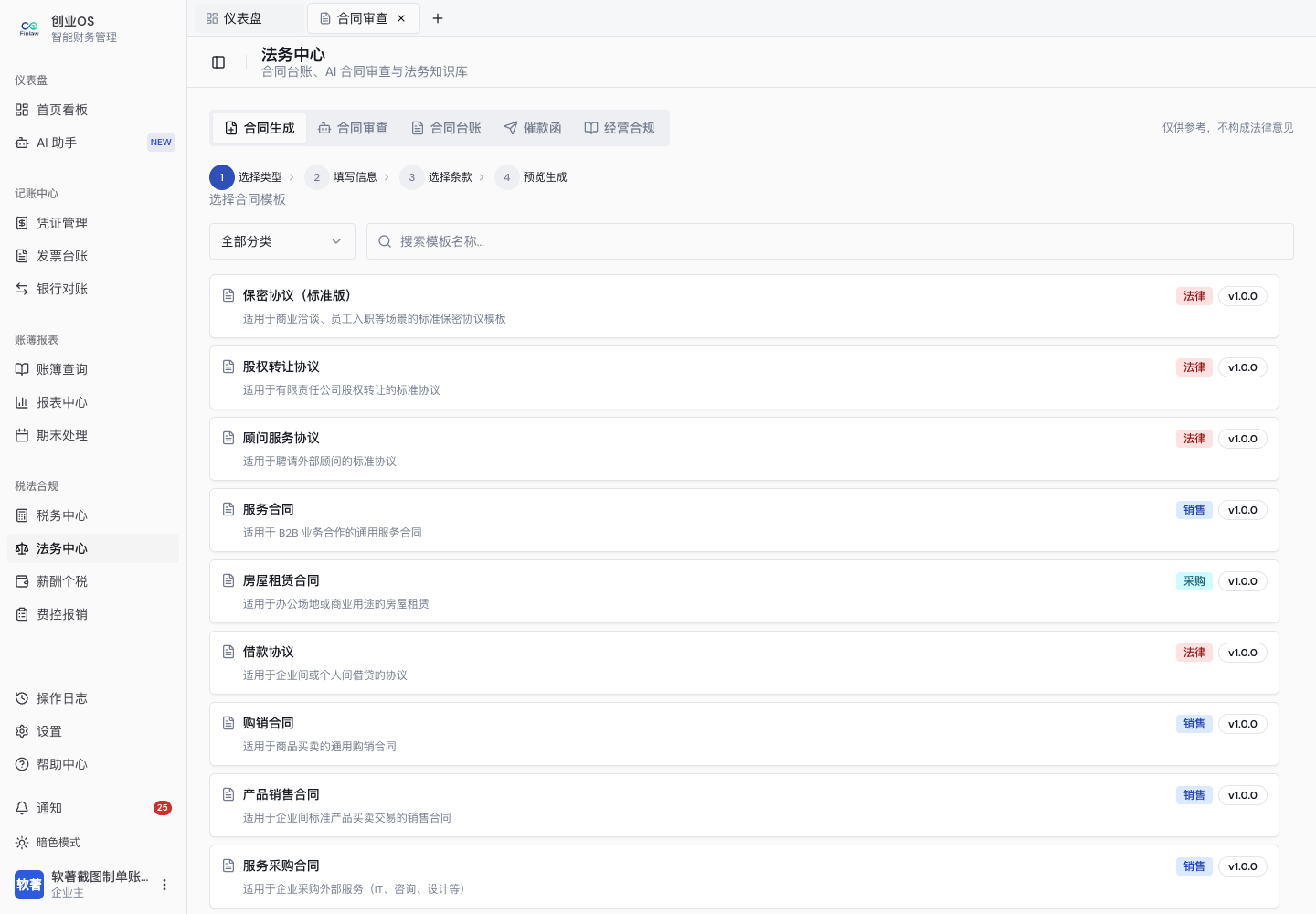1316x914 pixels.
Task: Select 服务采购合同 template
Action: (744, 877)
